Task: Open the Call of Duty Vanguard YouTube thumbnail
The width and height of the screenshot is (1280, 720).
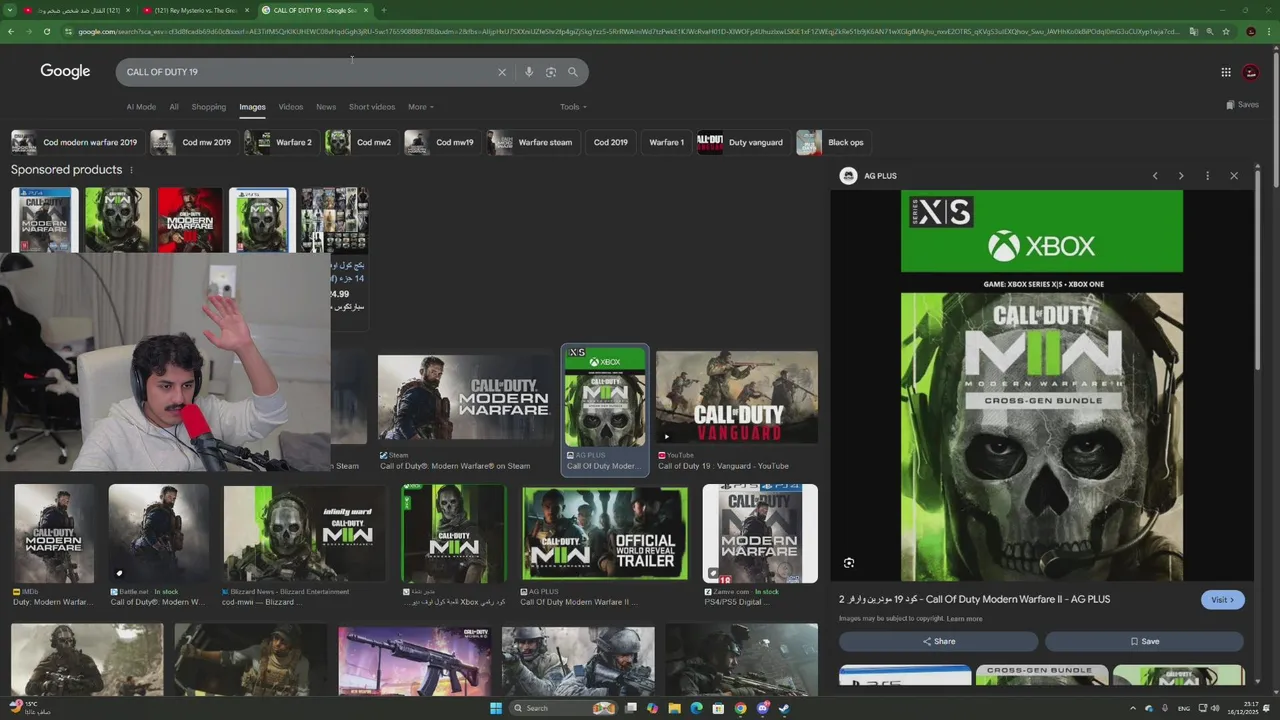Action: coord(737,397)
